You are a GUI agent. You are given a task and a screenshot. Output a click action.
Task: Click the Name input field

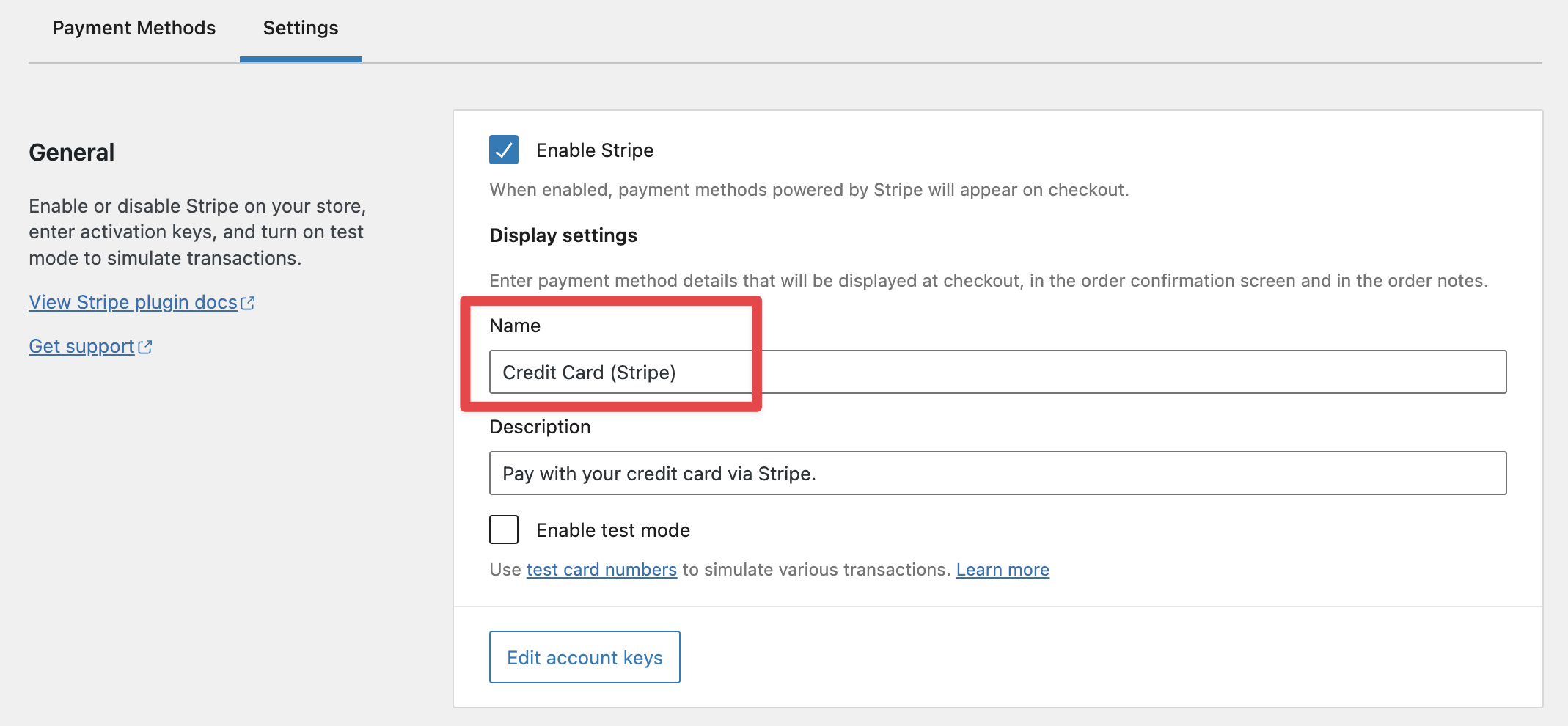point(997,372)
